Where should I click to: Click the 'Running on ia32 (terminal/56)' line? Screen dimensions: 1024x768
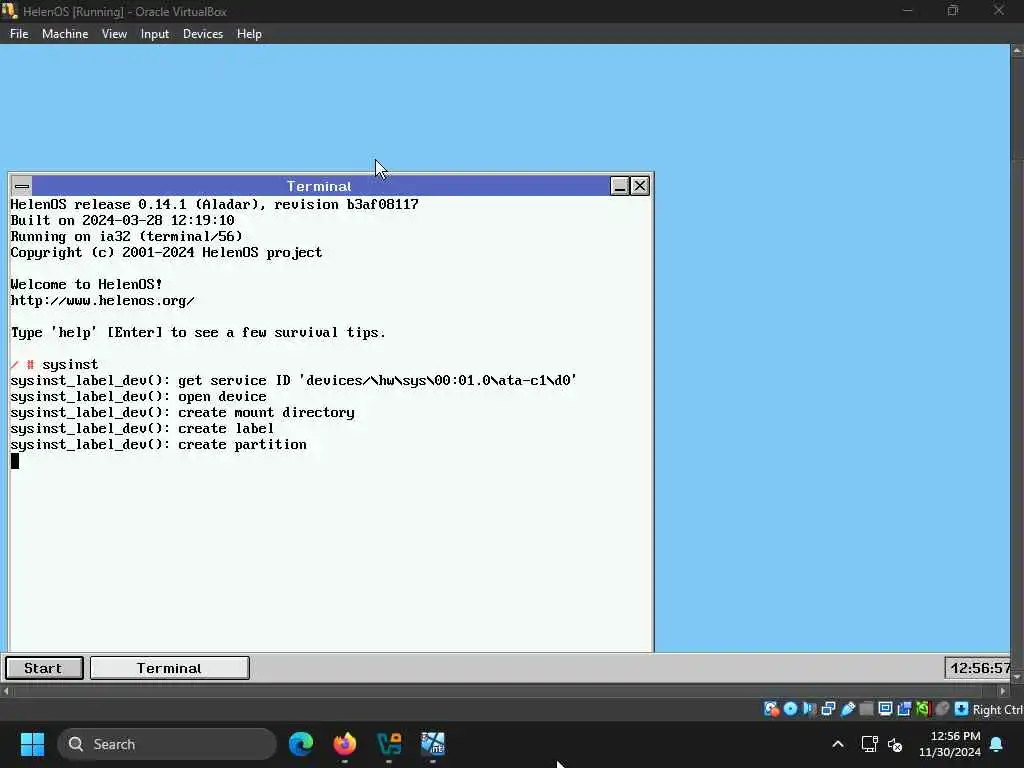(x=126, y=236)
